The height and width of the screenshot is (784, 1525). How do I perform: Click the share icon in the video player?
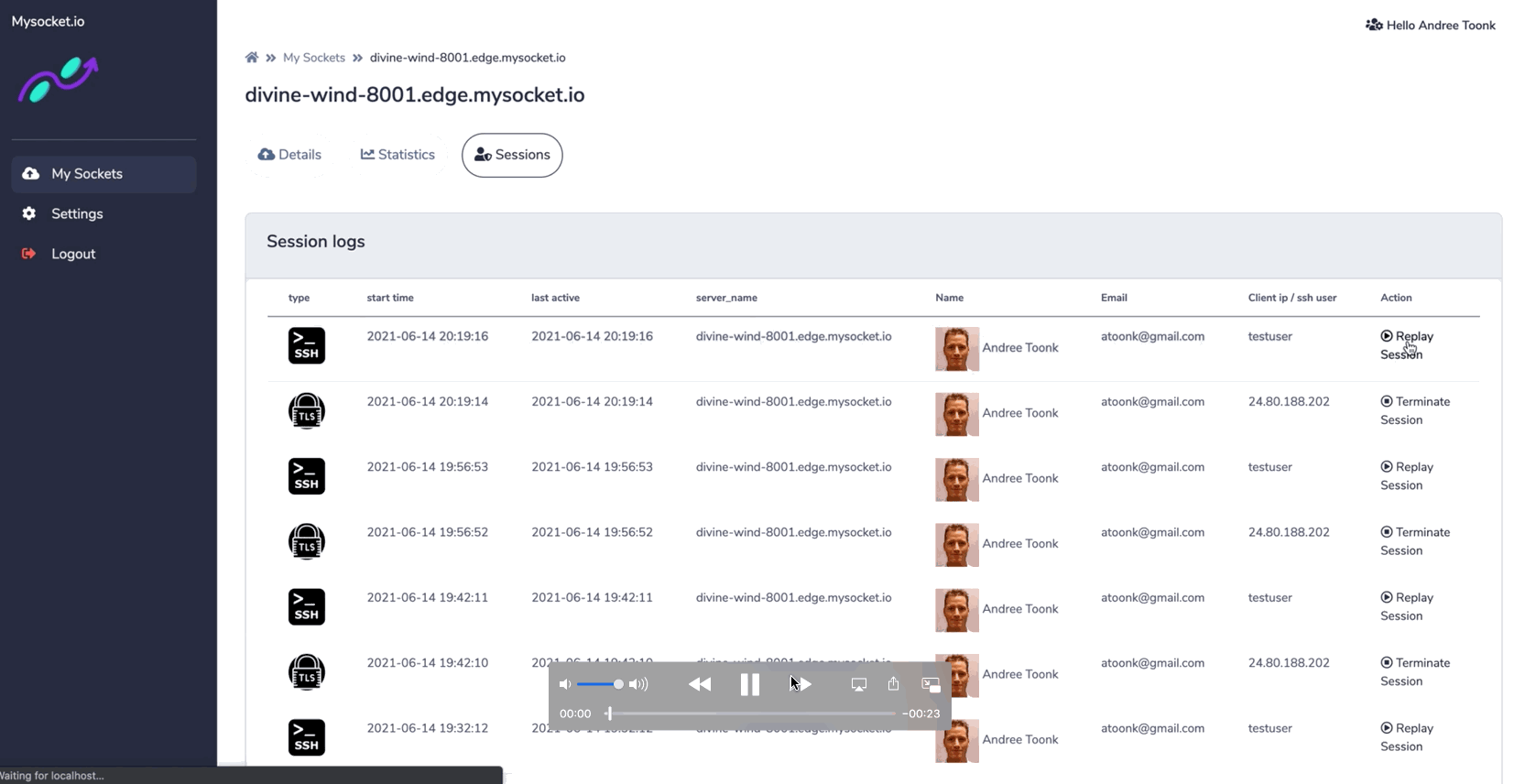pos(894,683)
